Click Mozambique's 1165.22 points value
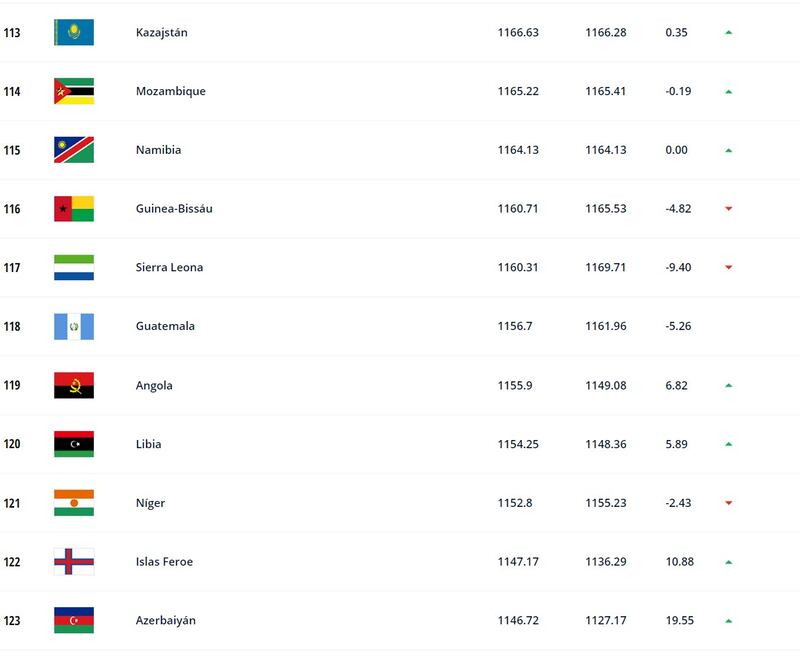The height and width of the screenshot is (663, 800). (518, 91)
